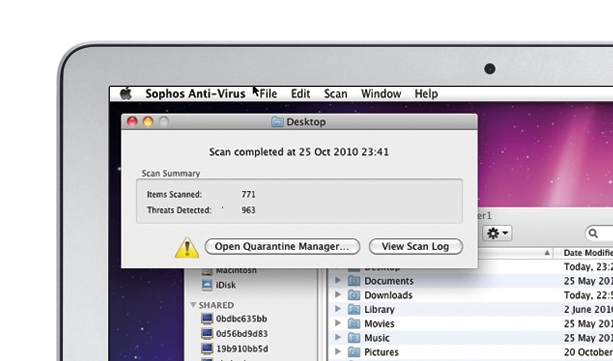Click the 'Threats Detected: 963' value
The image size is (613, 361).
click(248, 210)
